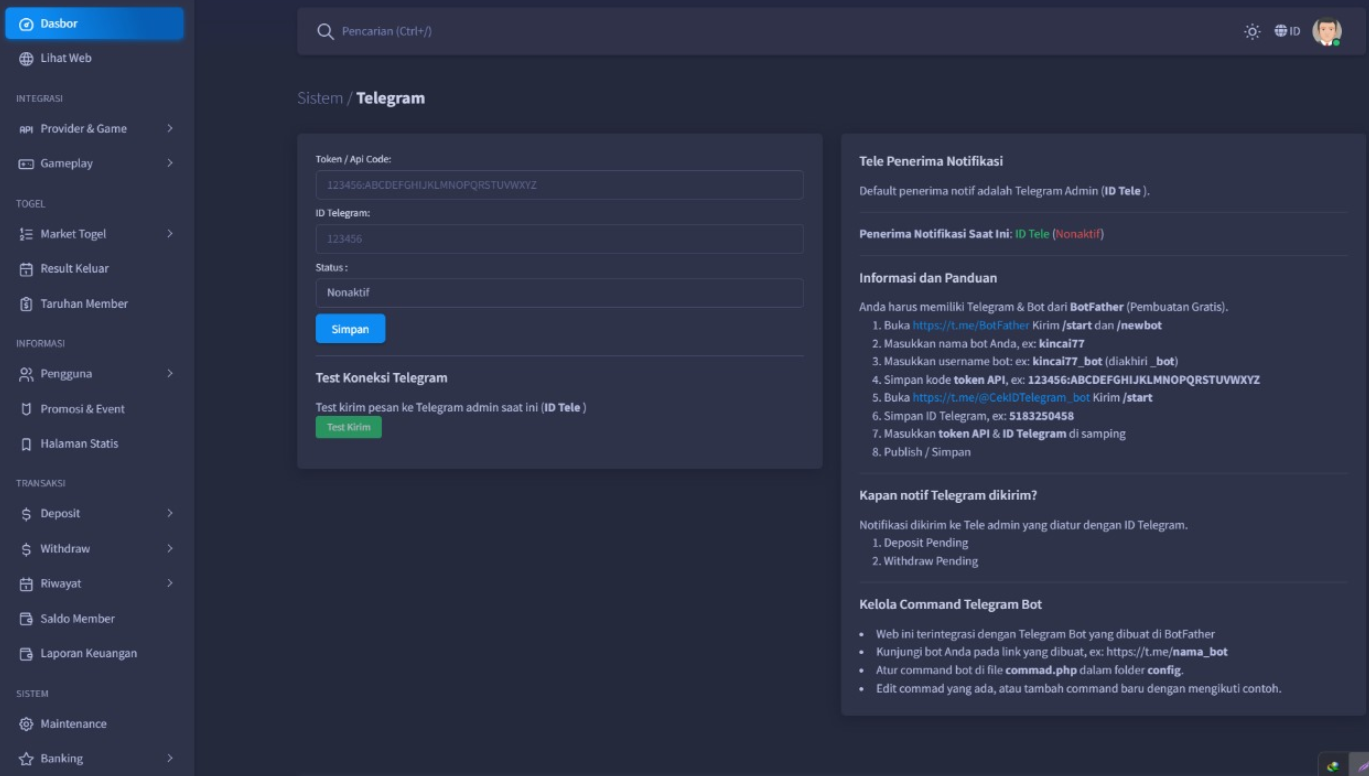Open the Status dropdown showing Nonaktif

[x=559, y=293]
